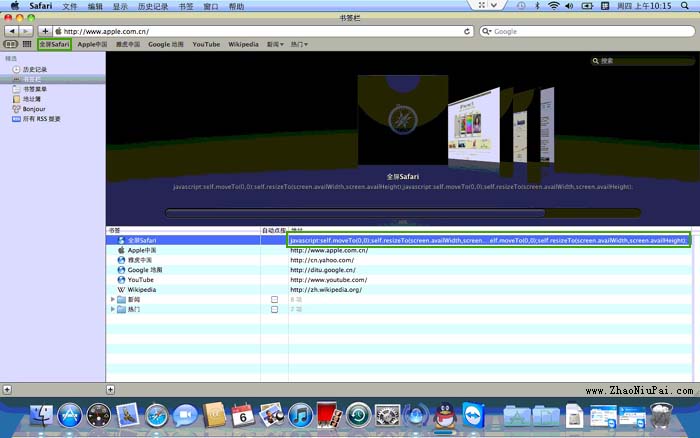Click Safari compass icon in Dock
700x438 pixels.
(x=156, y=415)
